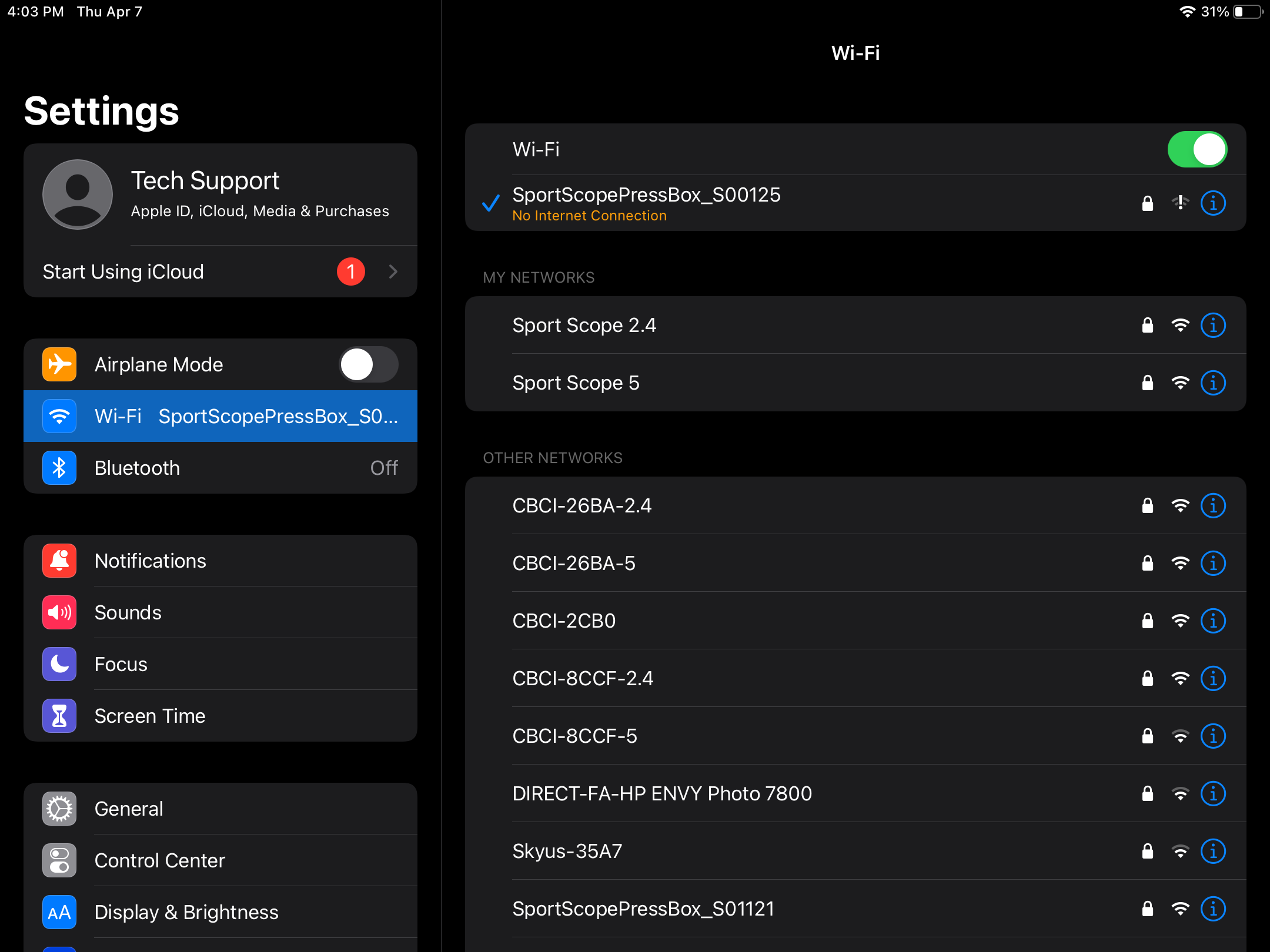Screen dimensions: 1270x952
Task: Turn off the Wi-Fi switch
Action: tap(1197, 149)
